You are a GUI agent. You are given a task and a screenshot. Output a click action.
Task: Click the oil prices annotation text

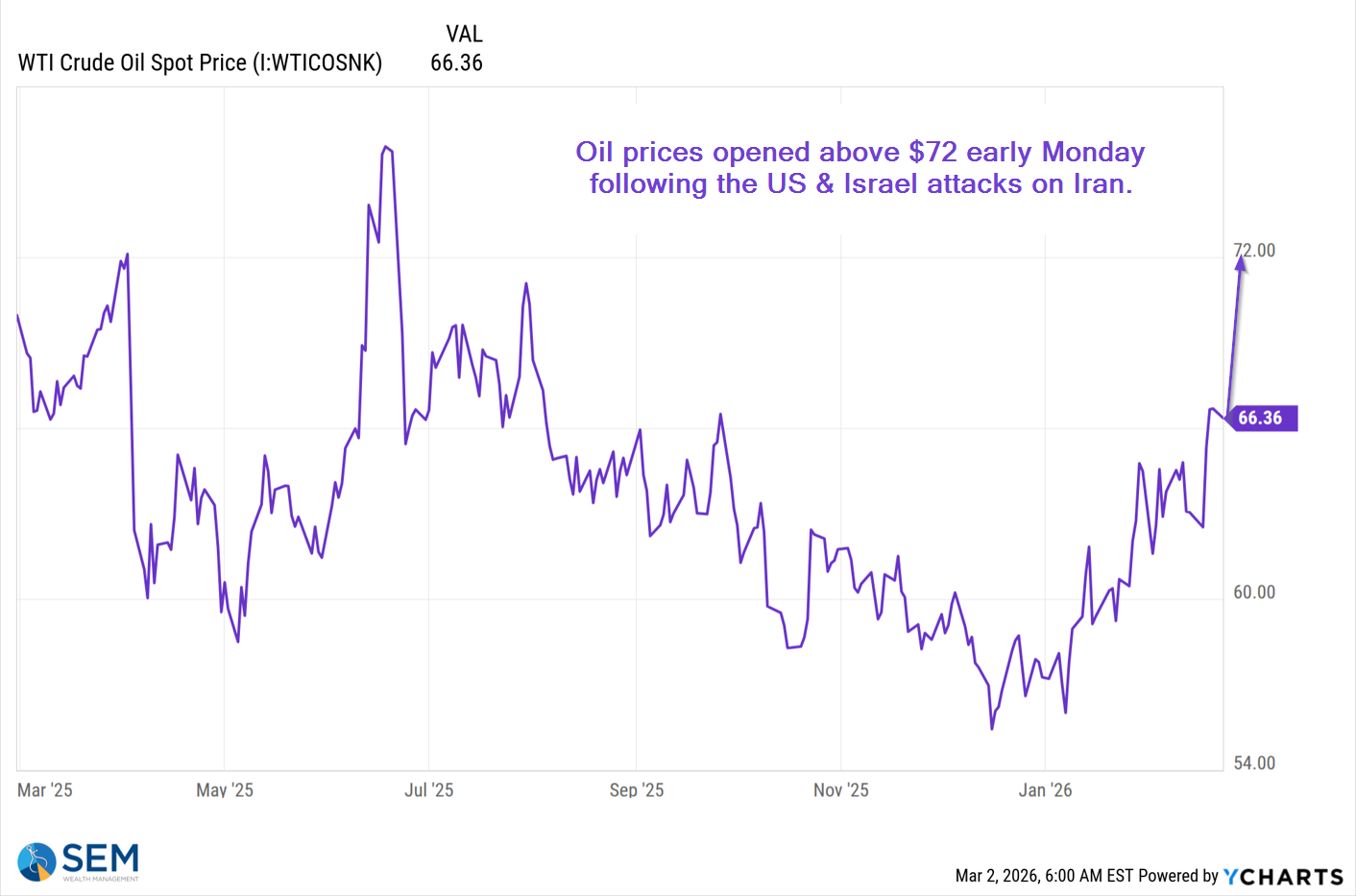(x=860, y=168)
